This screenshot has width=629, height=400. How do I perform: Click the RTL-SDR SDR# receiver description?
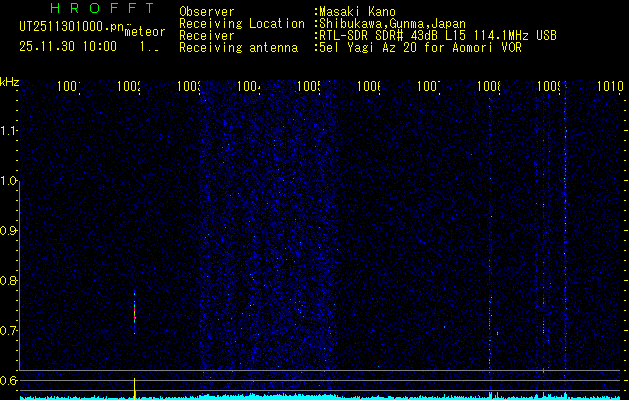[438, 36]
